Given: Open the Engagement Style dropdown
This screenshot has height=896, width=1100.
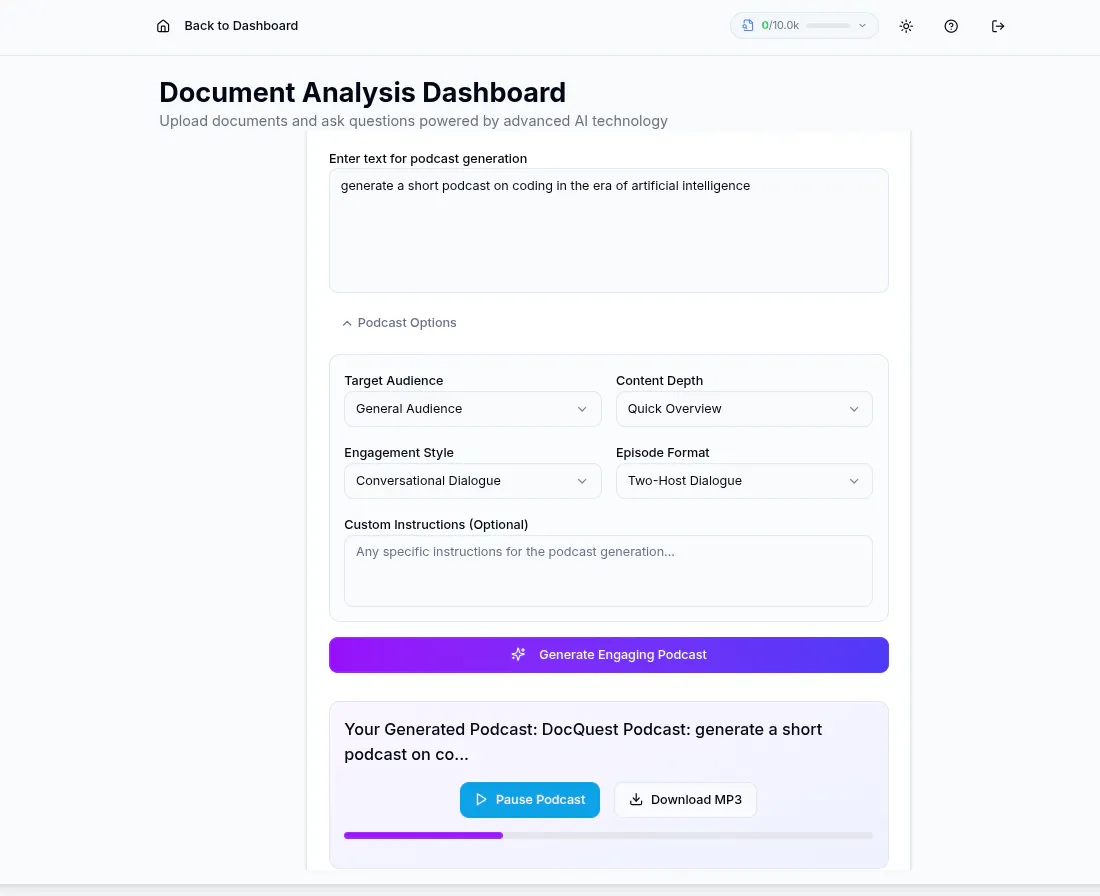Looking at the screenshot, I should tap(472, 481).
